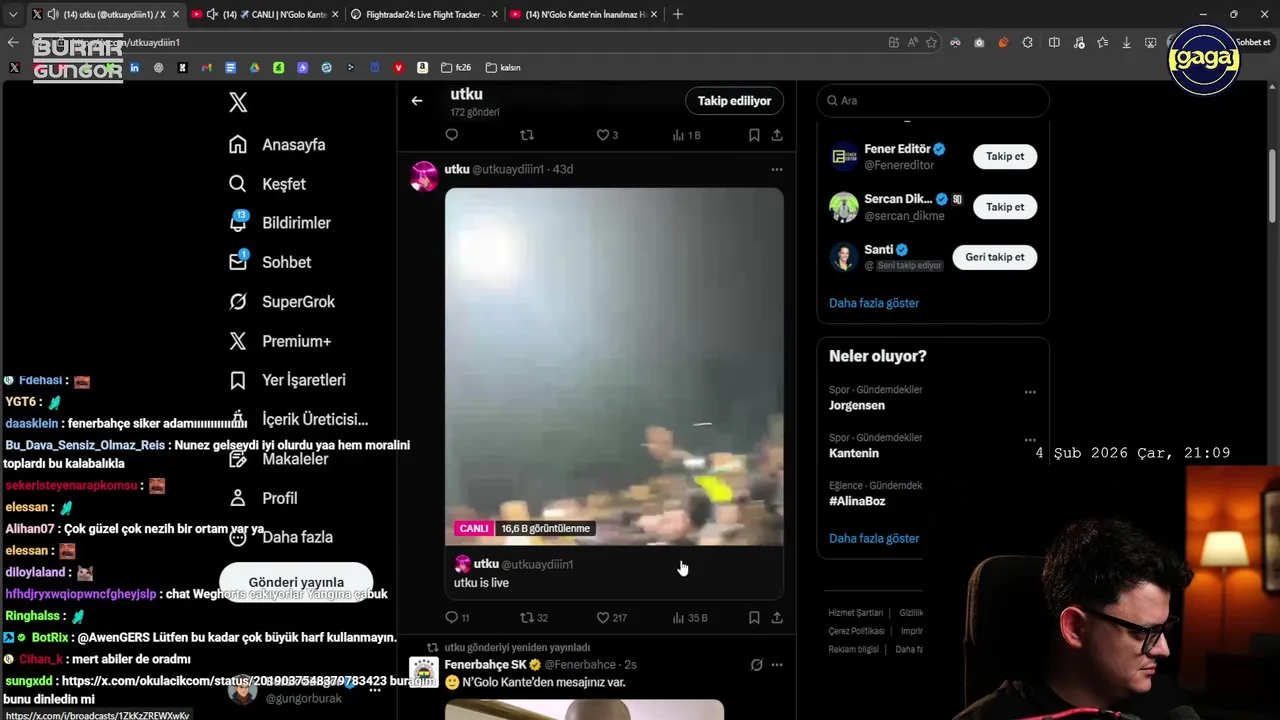
Task: Open more options on Fenerbahçe SK post
Action: coord(777,664)
